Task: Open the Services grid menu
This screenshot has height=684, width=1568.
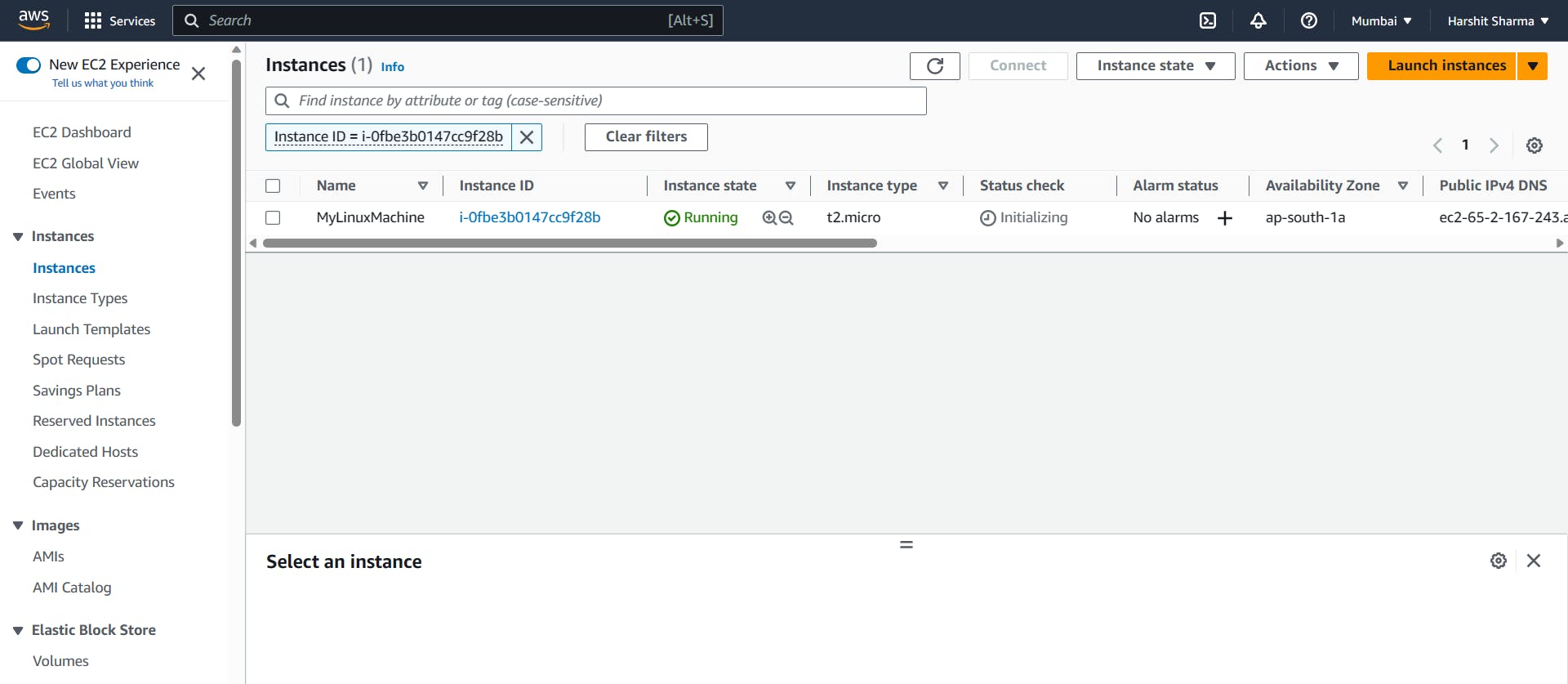Action: point(120,20)
